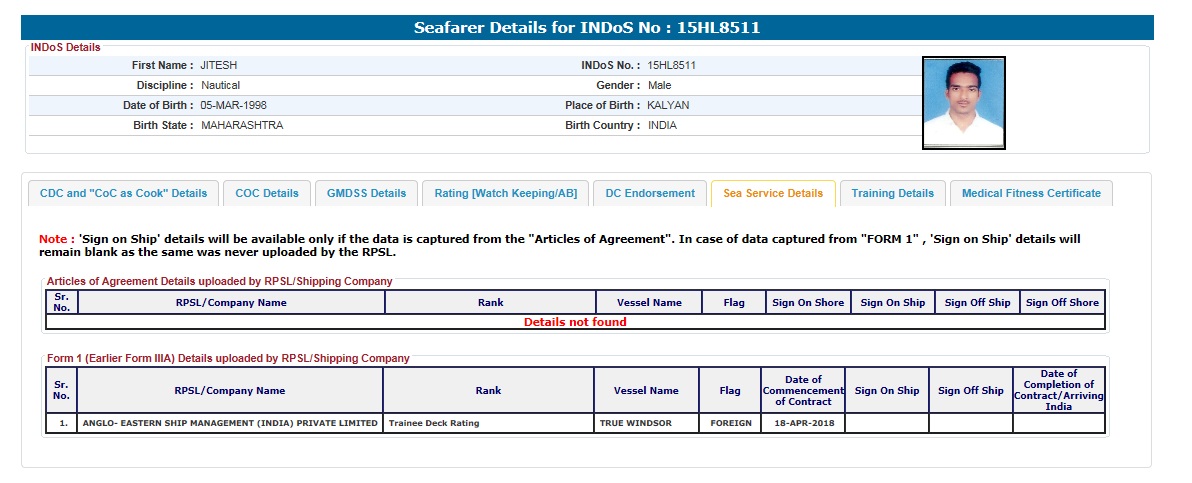Image resolution: width=1192 pixels, height=483 pixels.
Task: Click the Seafarer Details title header bar
Action: [594, 27]
